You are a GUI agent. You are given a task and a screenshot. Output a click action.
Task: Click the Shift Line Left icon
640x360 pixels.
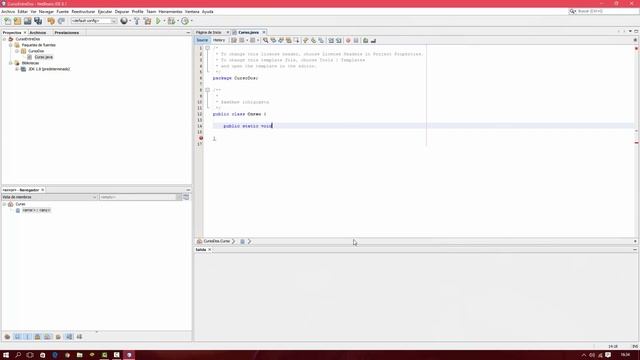tap(331, 40)
